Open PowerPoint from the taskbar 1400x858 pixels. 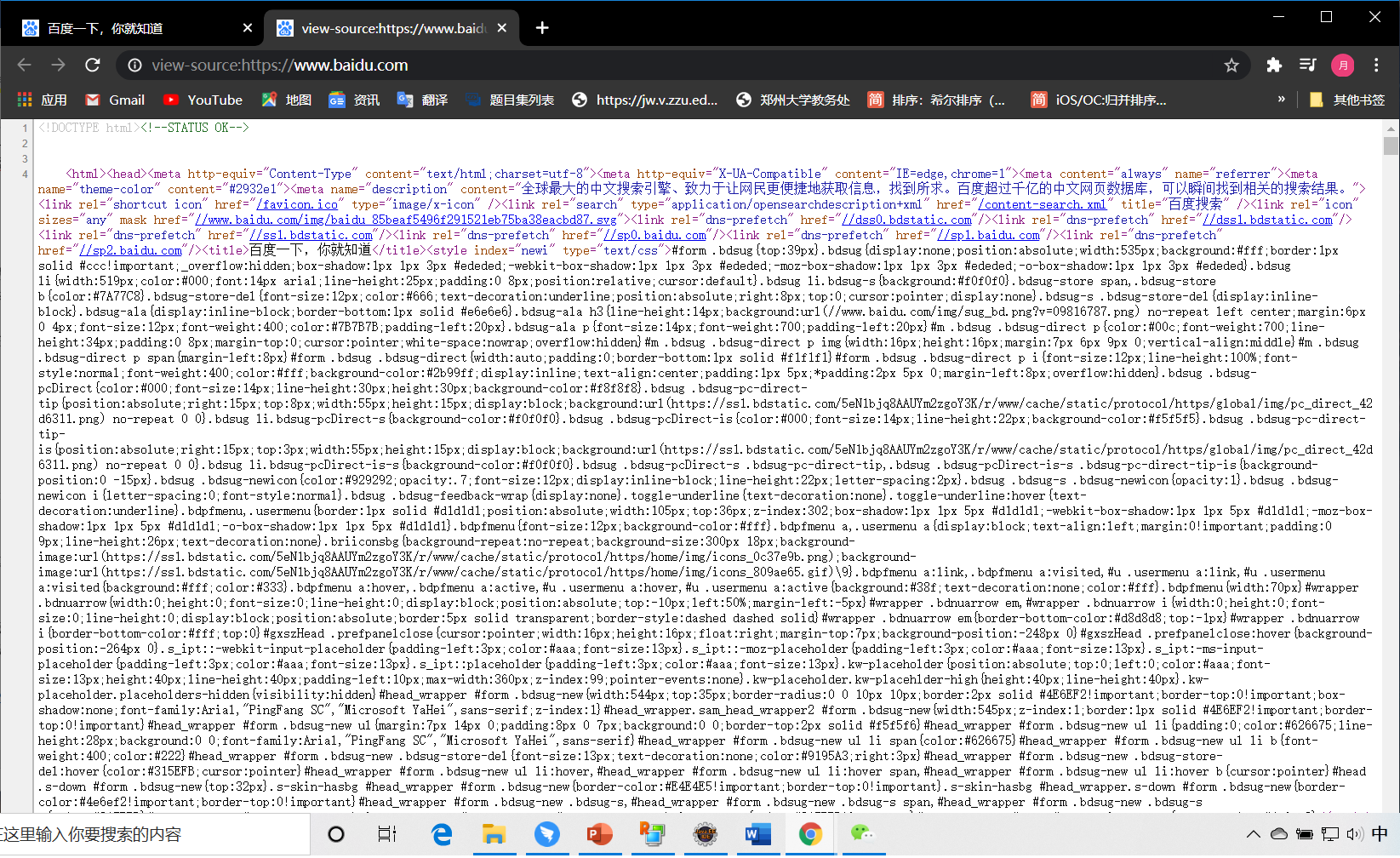coord(600,834)
